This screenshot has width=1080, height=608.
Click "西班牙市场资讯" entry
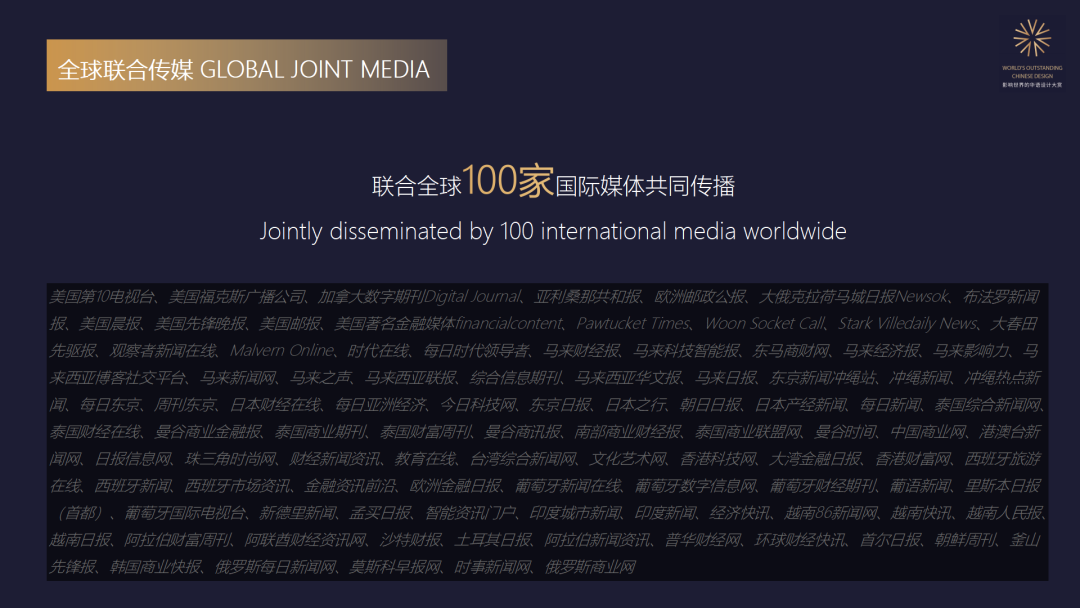[238, 486]
